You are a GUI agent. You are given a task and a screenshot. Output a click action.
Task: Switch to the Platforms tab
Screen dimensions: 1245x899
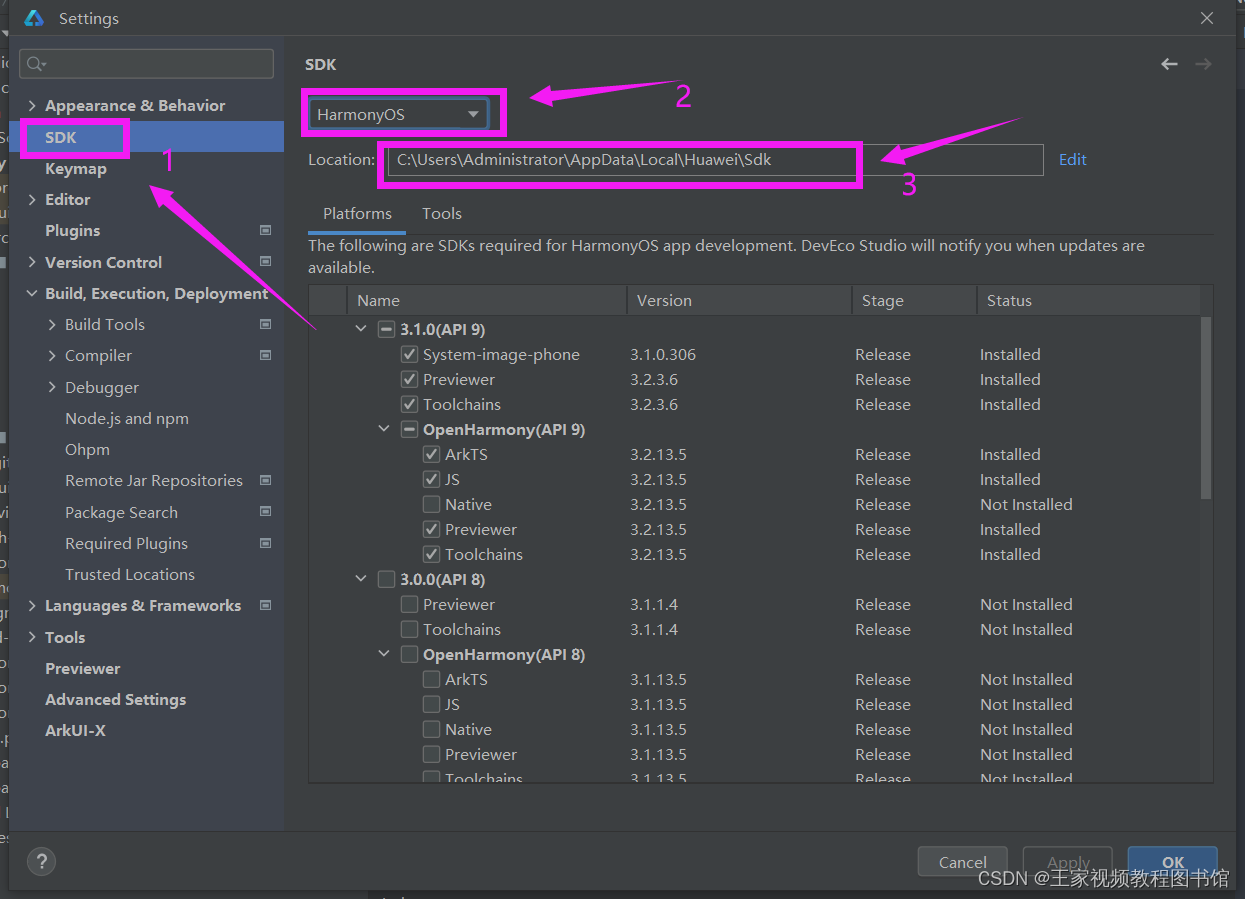coord(357,214)
